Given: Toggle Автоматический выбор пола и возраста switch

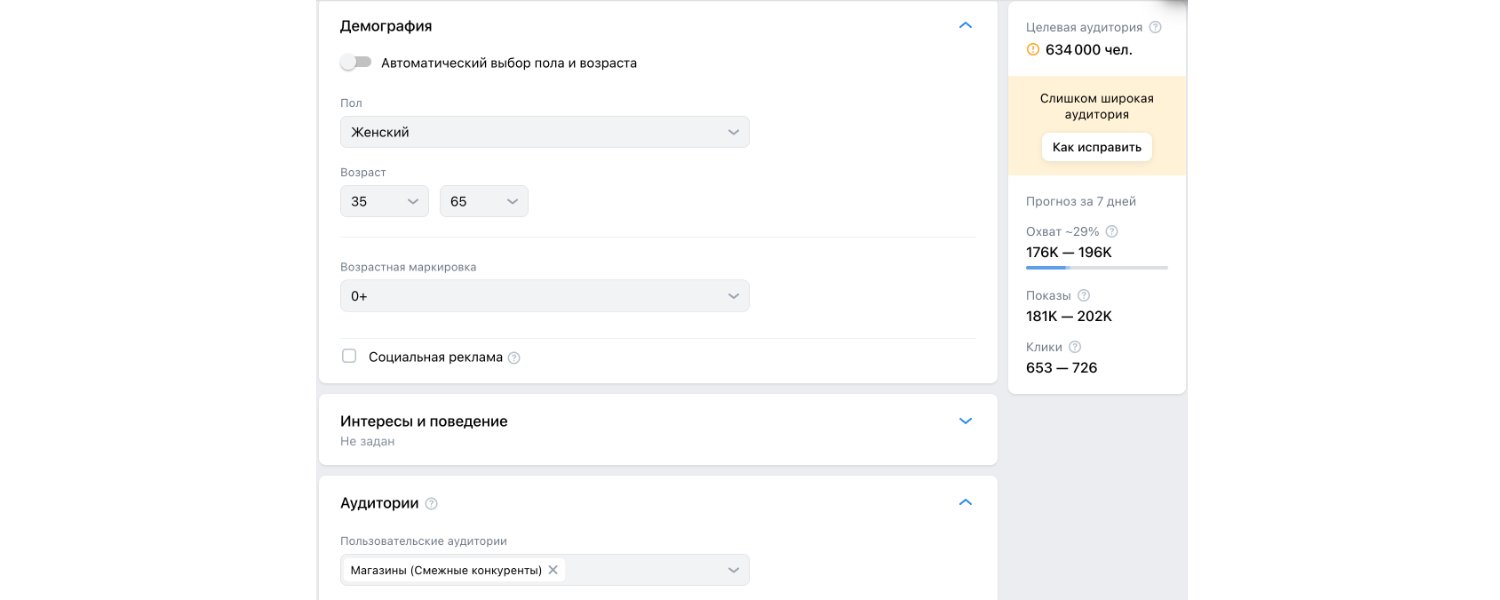Looking at the screenshot, I should [355, 62].
